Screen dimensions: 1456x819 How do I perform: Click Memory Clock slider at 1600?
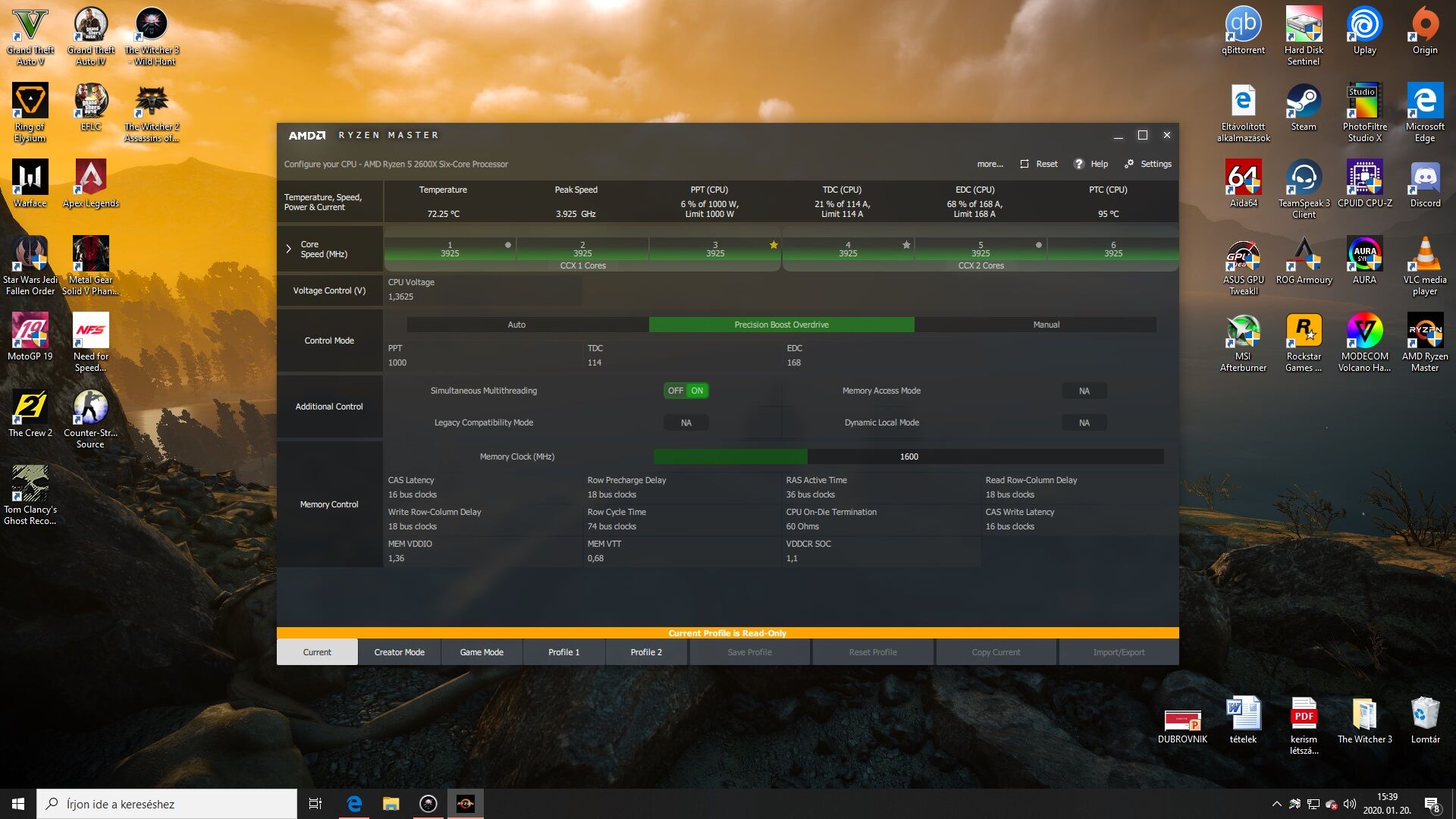click(x=908, y=457)
